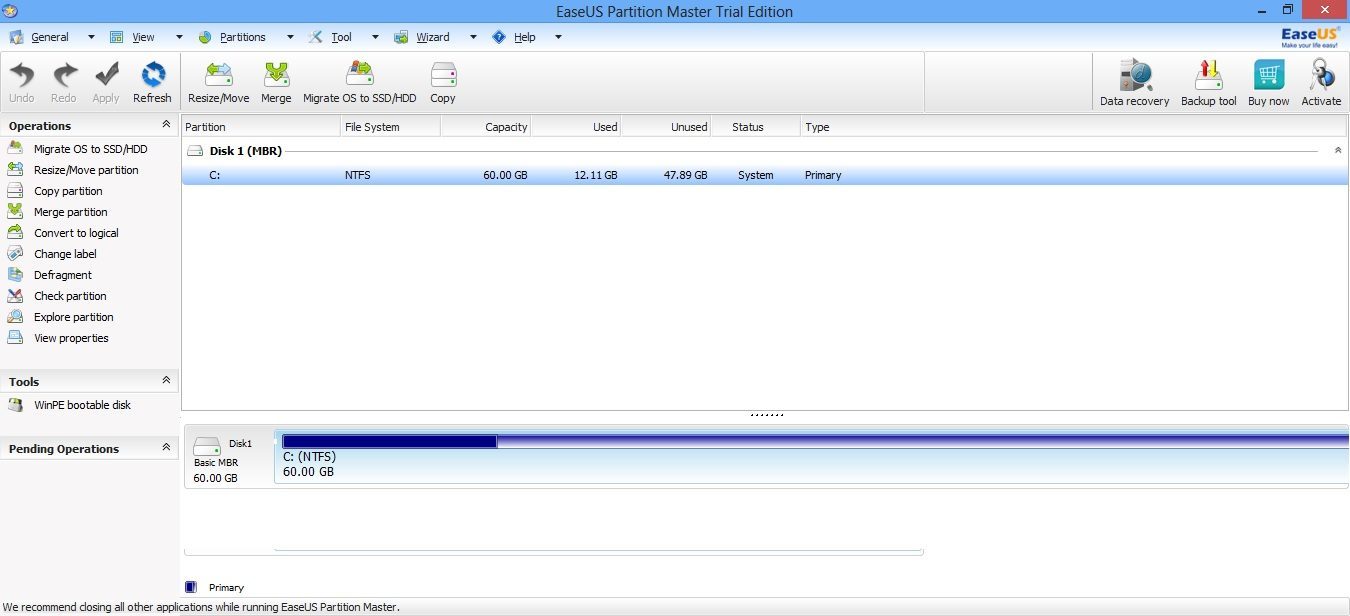Select Check partition operation
The width and height of the screenshot is (1350, 616).
pyautogui.click(x=70, y=296)
